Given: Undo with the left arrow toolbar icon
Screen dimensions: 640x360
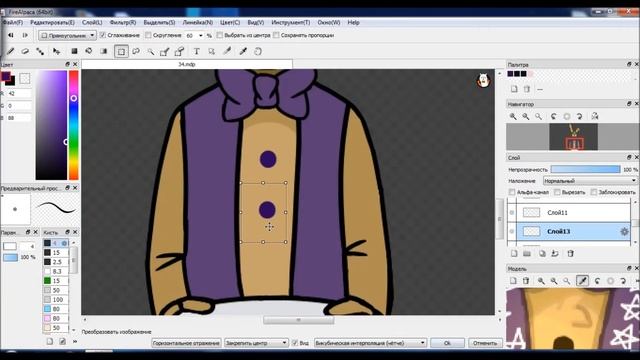Looking at the screenshot, I should click(11, 36).
